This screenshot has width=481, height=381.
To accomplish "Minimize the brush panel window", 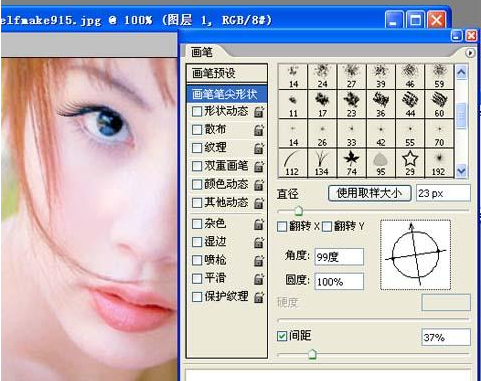I will pos(457,35).
